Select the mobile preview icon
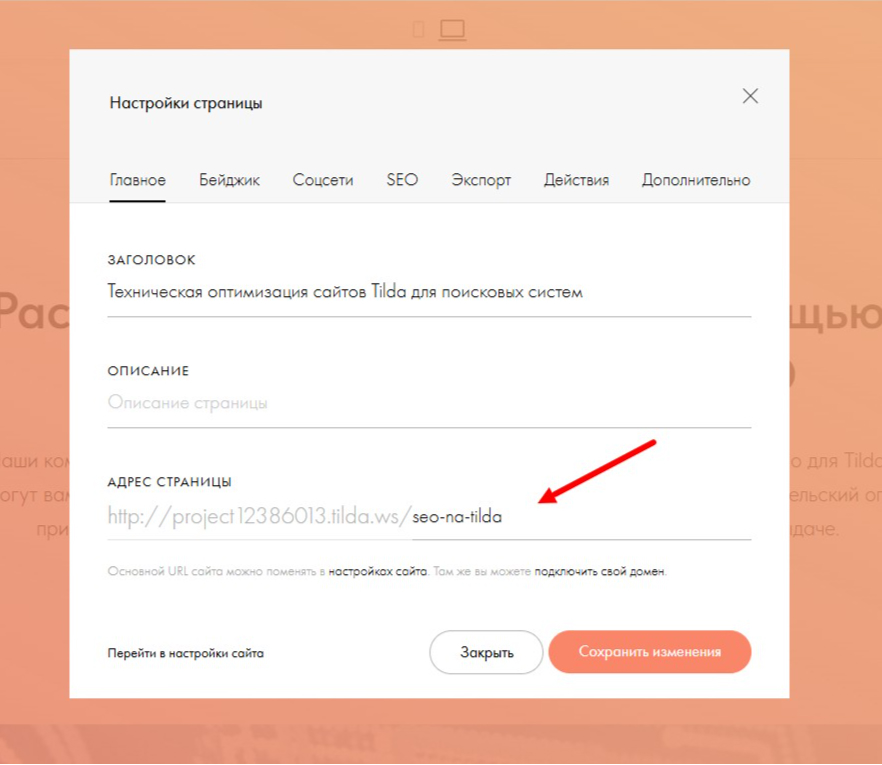 click(418, 29)
